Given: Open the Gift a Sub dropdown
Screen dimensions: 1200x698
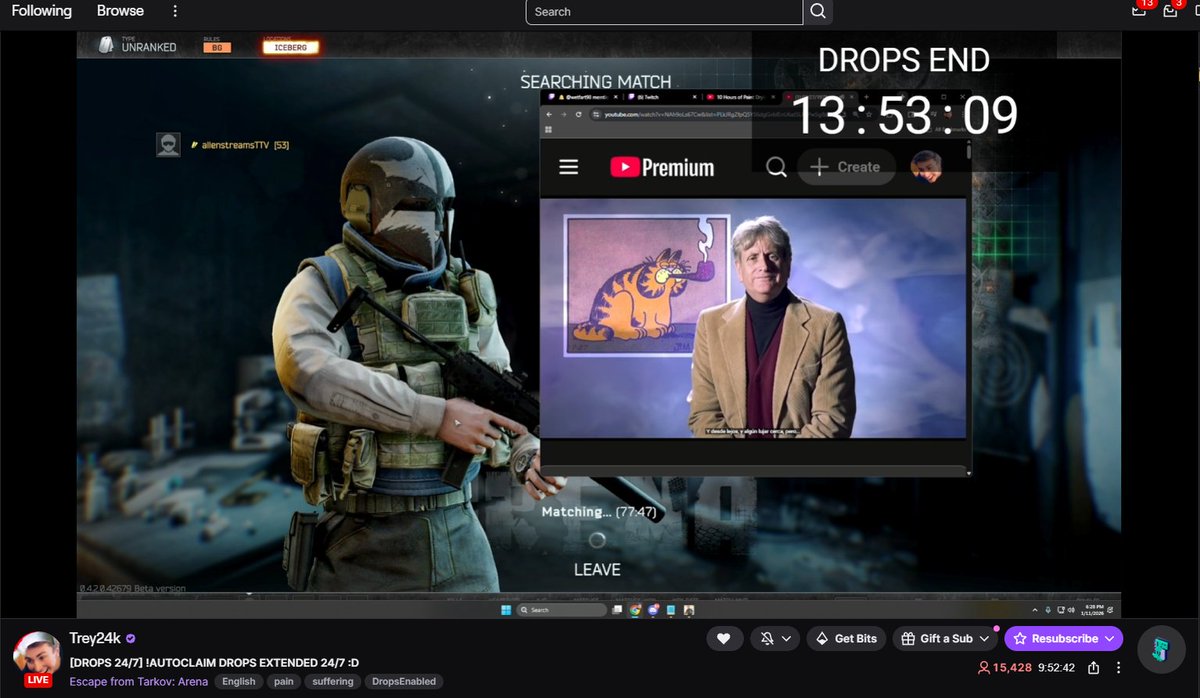Looking at the screenshot, I should click(946, 638).
